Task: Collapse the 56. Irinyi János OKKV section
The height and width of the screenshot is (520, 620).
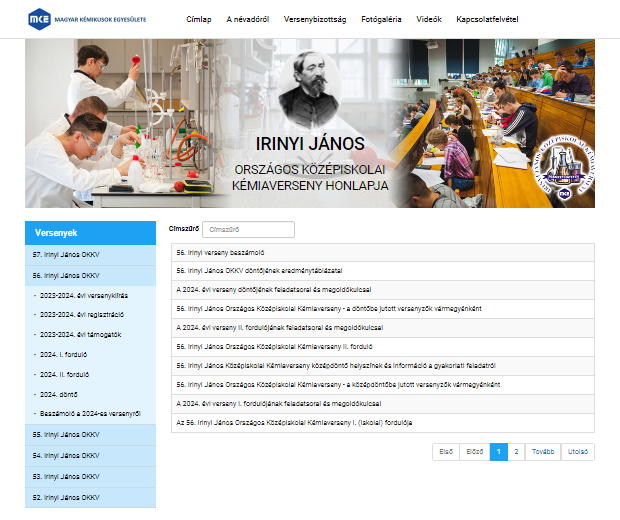Action: (x=91, y=276)
